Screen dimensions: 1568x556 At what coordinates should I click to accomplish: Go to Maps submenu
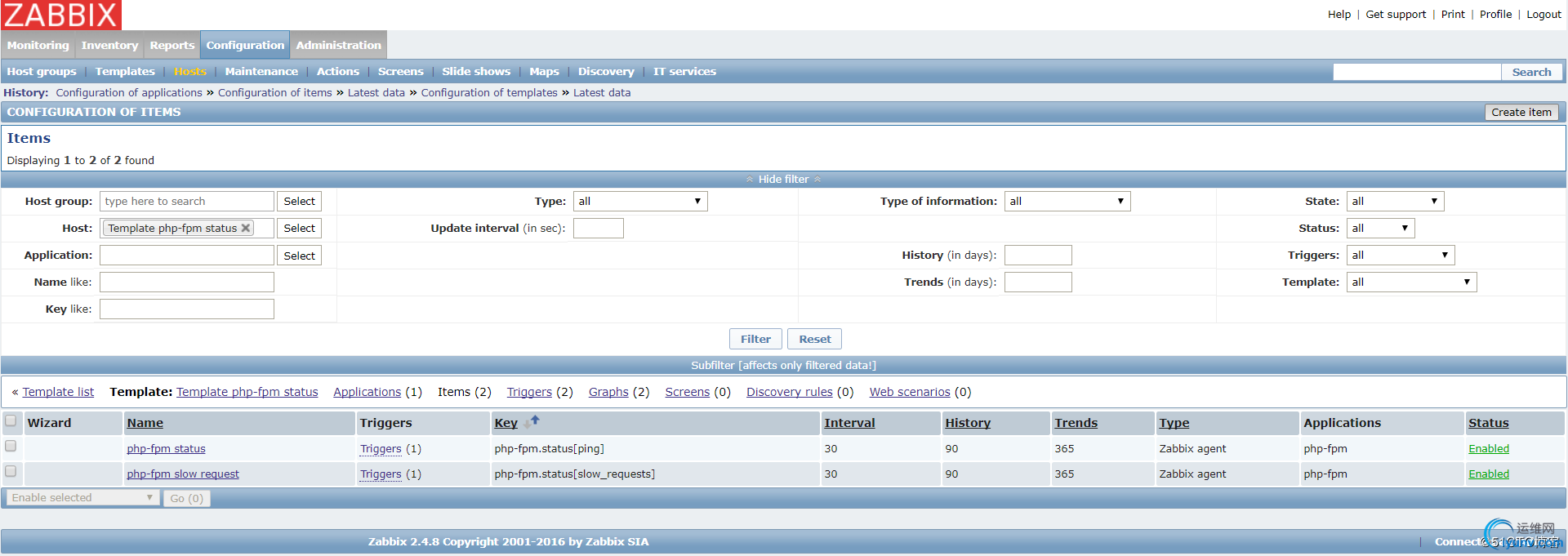click(x=544, y=71)
